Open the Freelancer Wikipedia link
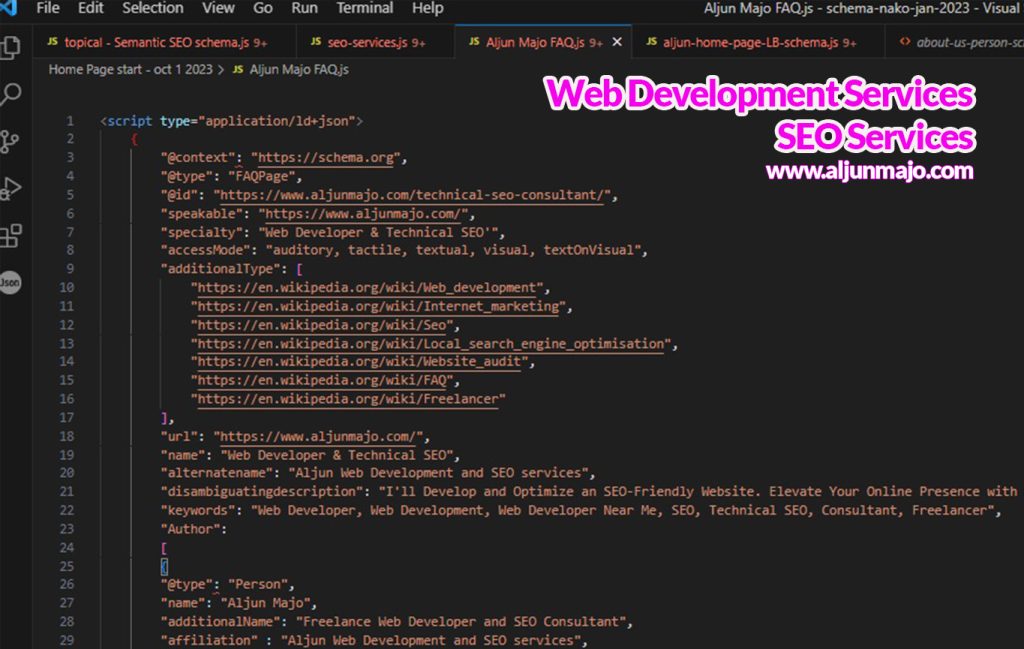Viewport: 1024px width, 649px height. [347, 399]
